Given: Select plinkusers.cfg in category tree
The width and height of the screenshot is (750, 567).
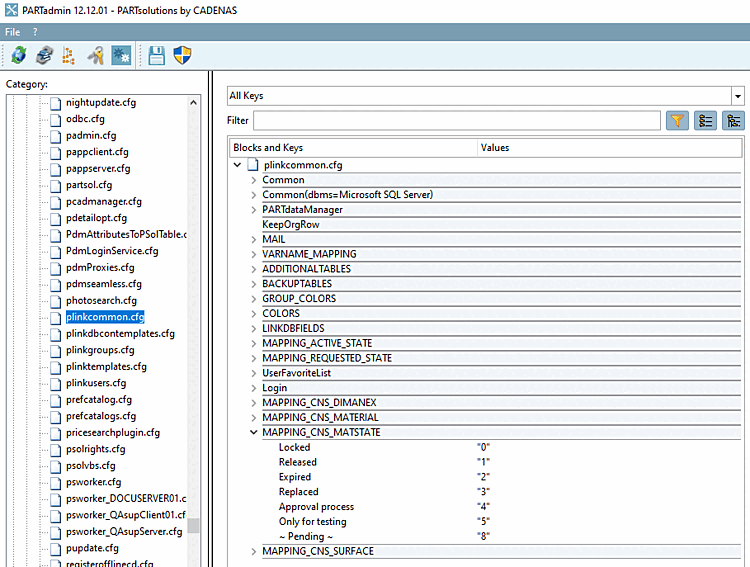Looking at the screenshot, I should [x=96, y=383].
